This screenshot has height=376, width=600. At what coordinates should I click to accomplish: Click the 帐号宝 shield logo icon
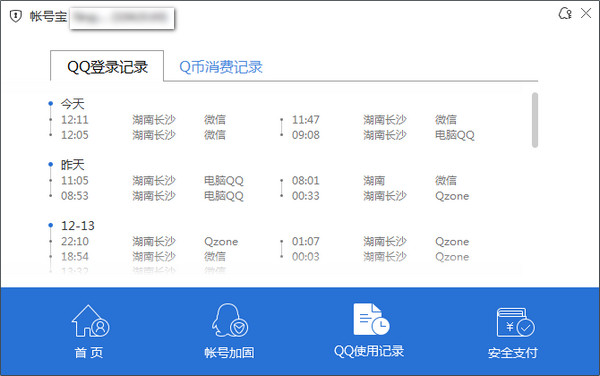click(15, 16)
